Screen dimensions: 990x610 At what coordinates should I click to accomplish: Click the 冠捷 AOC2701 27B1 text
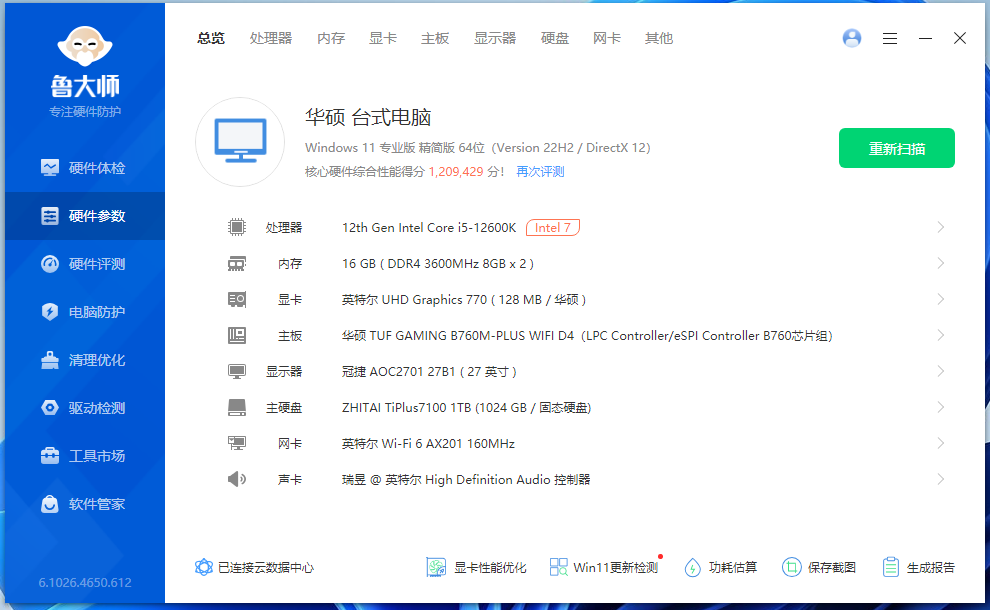tap(429, 371)
